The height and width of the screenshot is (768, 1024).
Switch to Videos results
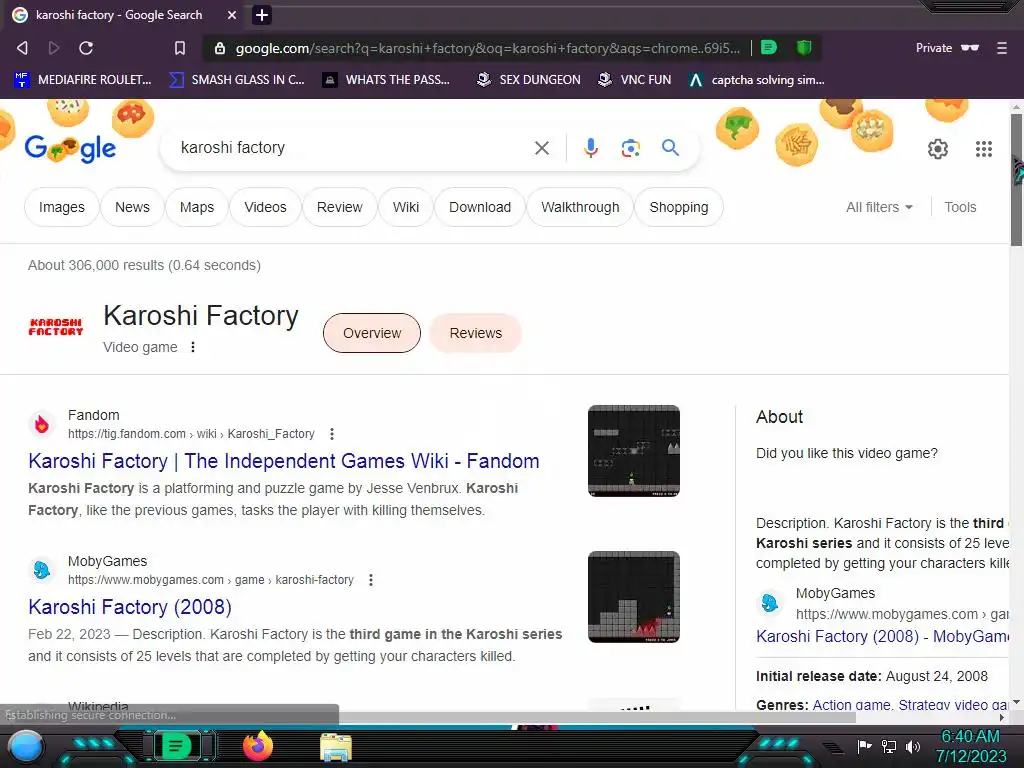coord(265,207)
